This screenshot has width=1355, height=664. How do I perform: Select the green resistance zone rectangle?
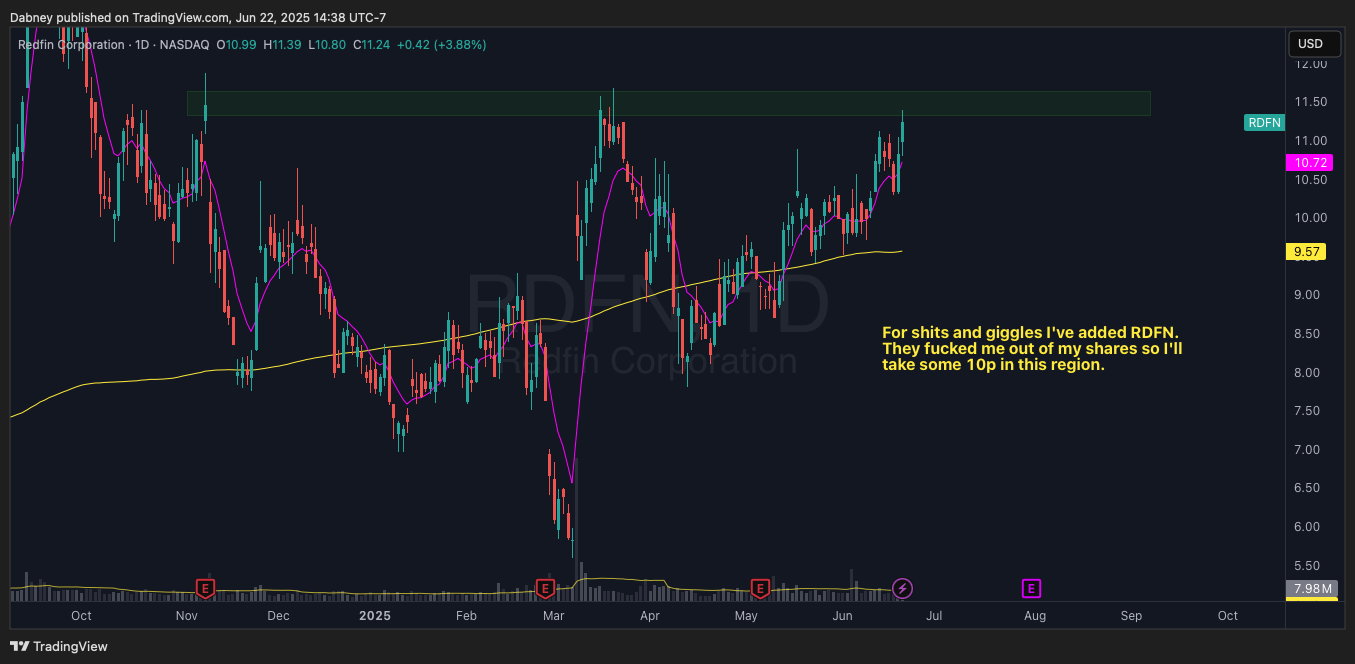click(x=668, y=104)
